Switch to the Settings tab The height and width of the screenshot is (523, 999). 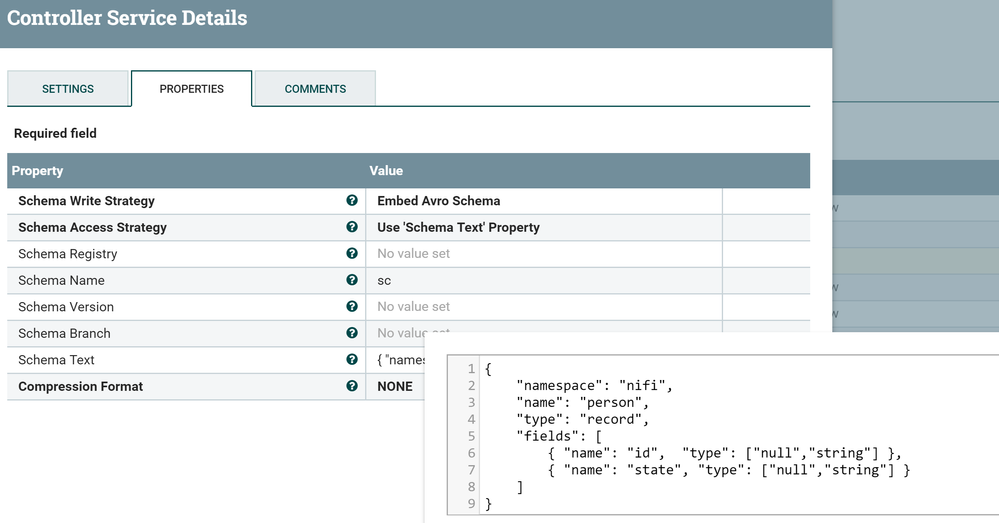[68, 89]
